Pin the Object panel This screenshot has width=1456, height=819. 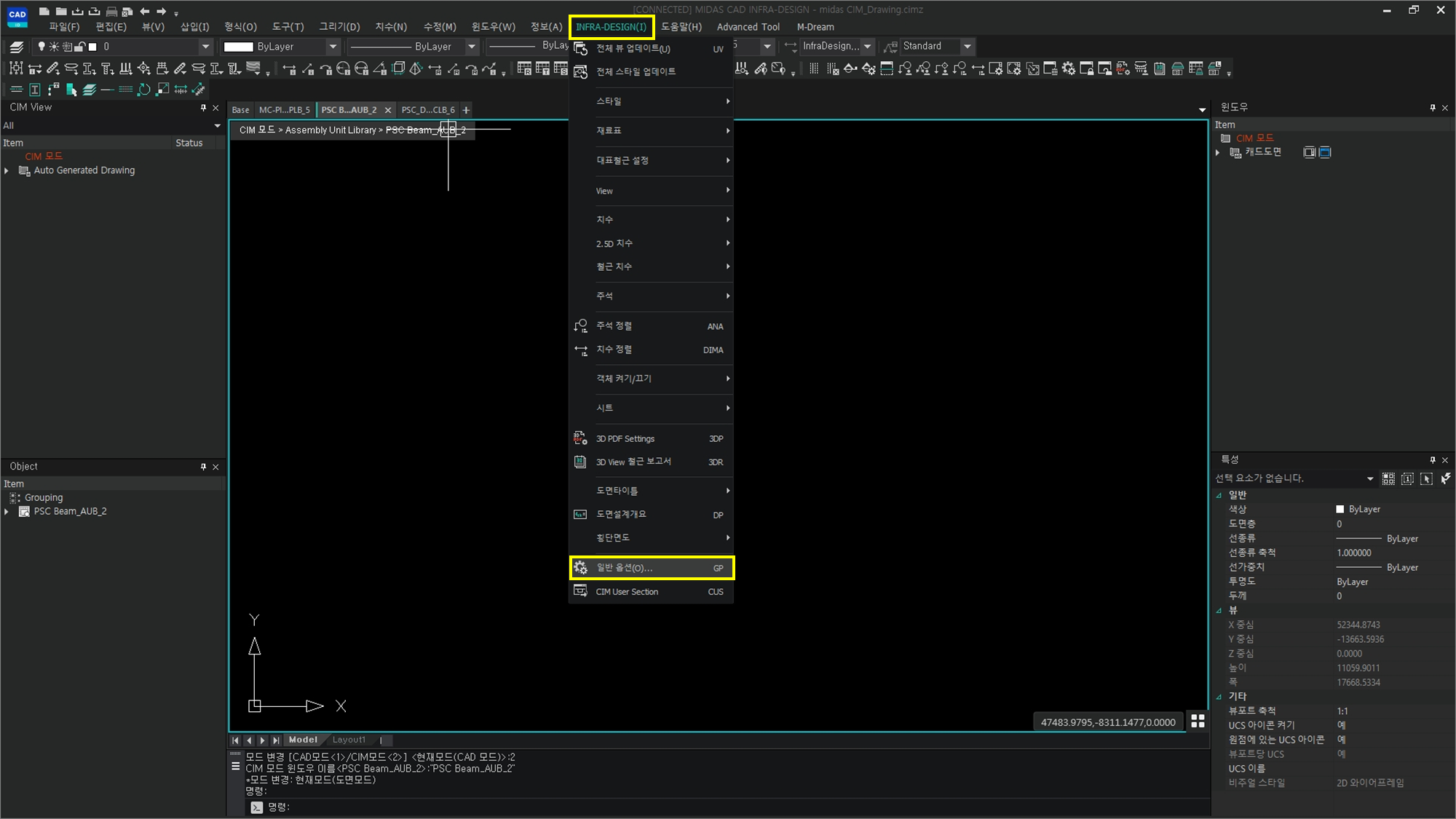pyautogui.click(x=203, y=467)
